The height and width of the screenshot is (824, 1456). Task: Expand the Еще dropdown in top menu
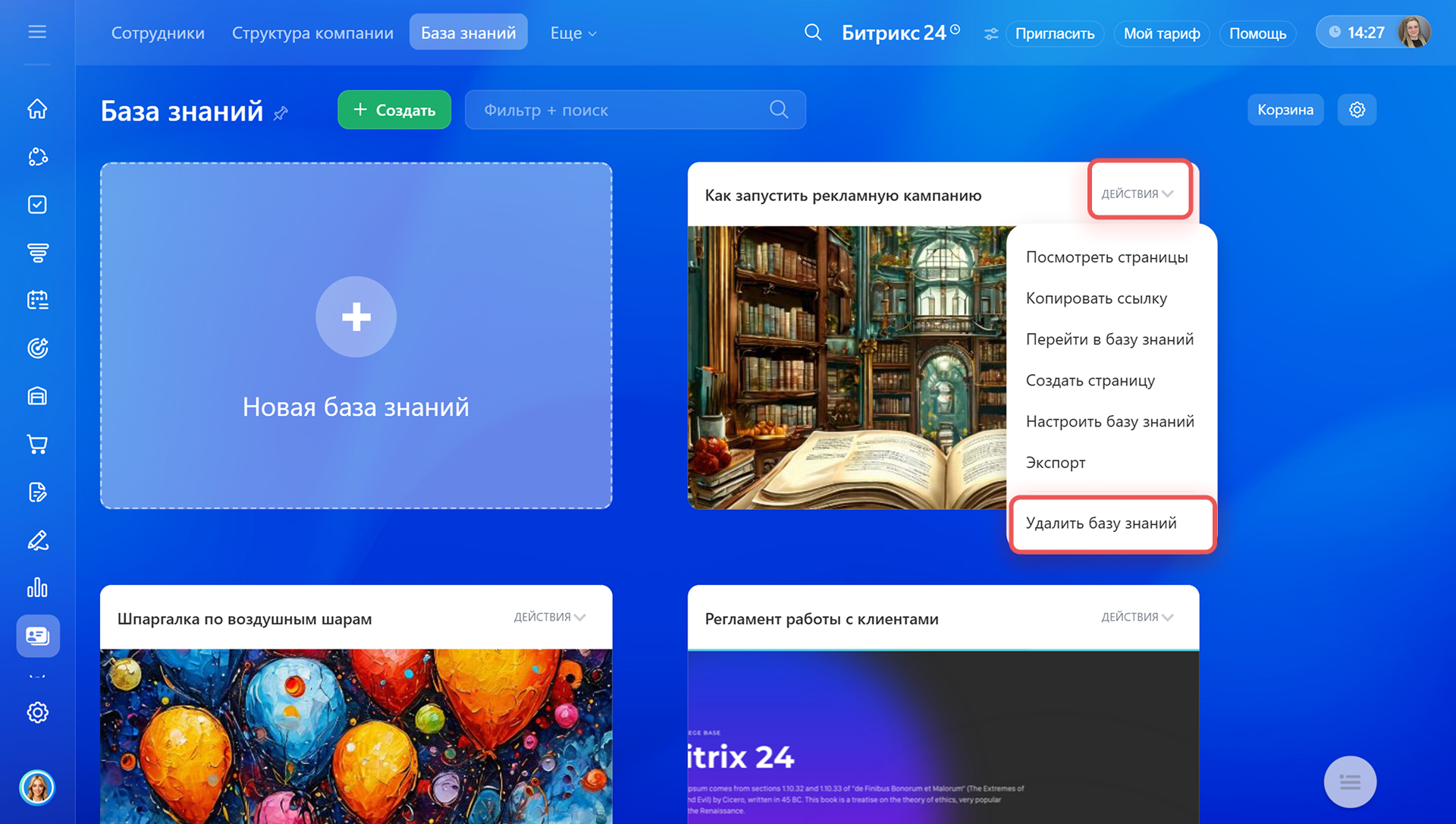(x=573, y=33)
